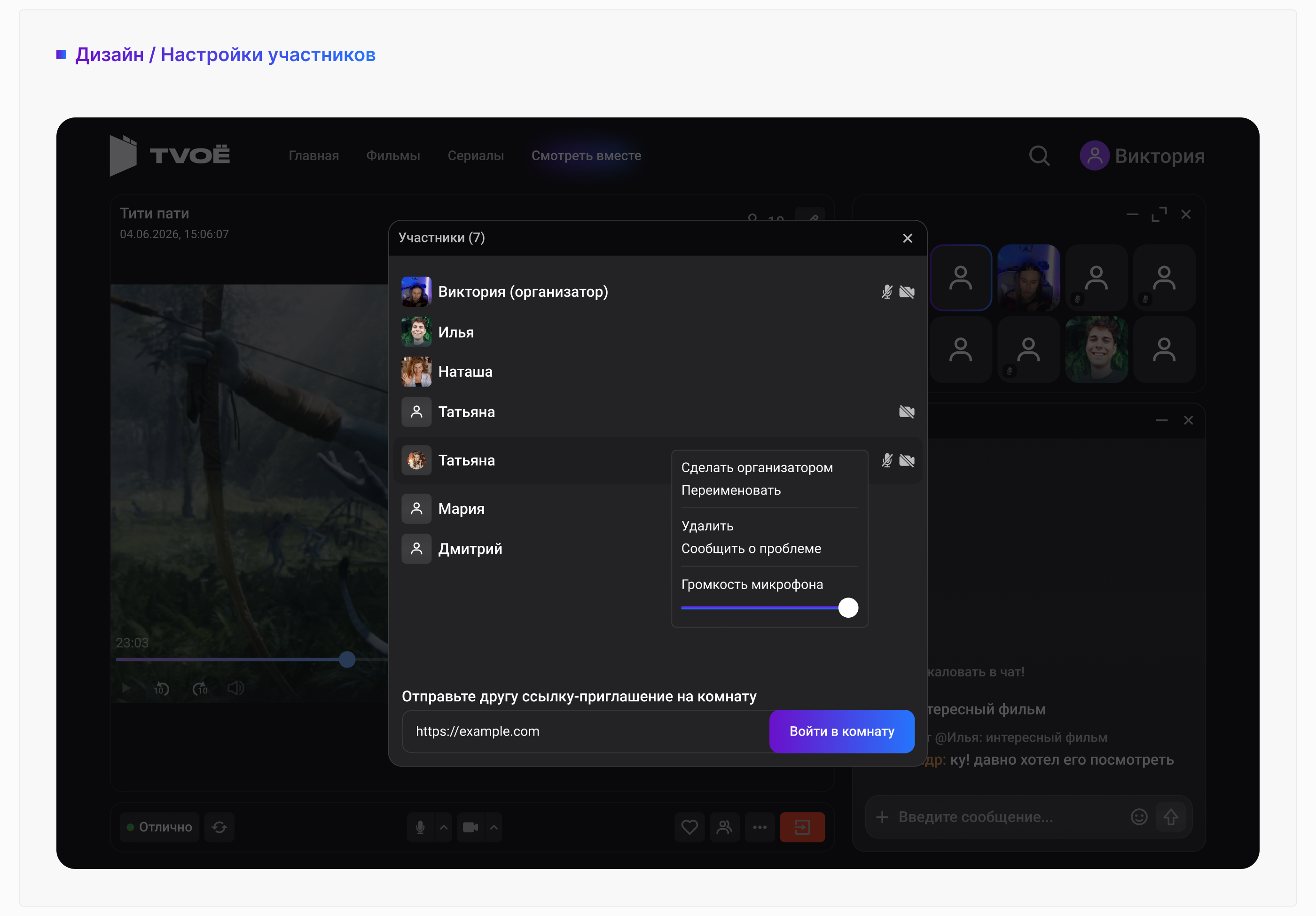
Task: Open participants icon in bottom bar
Action: pyautogui.click(x=724, y=827)
